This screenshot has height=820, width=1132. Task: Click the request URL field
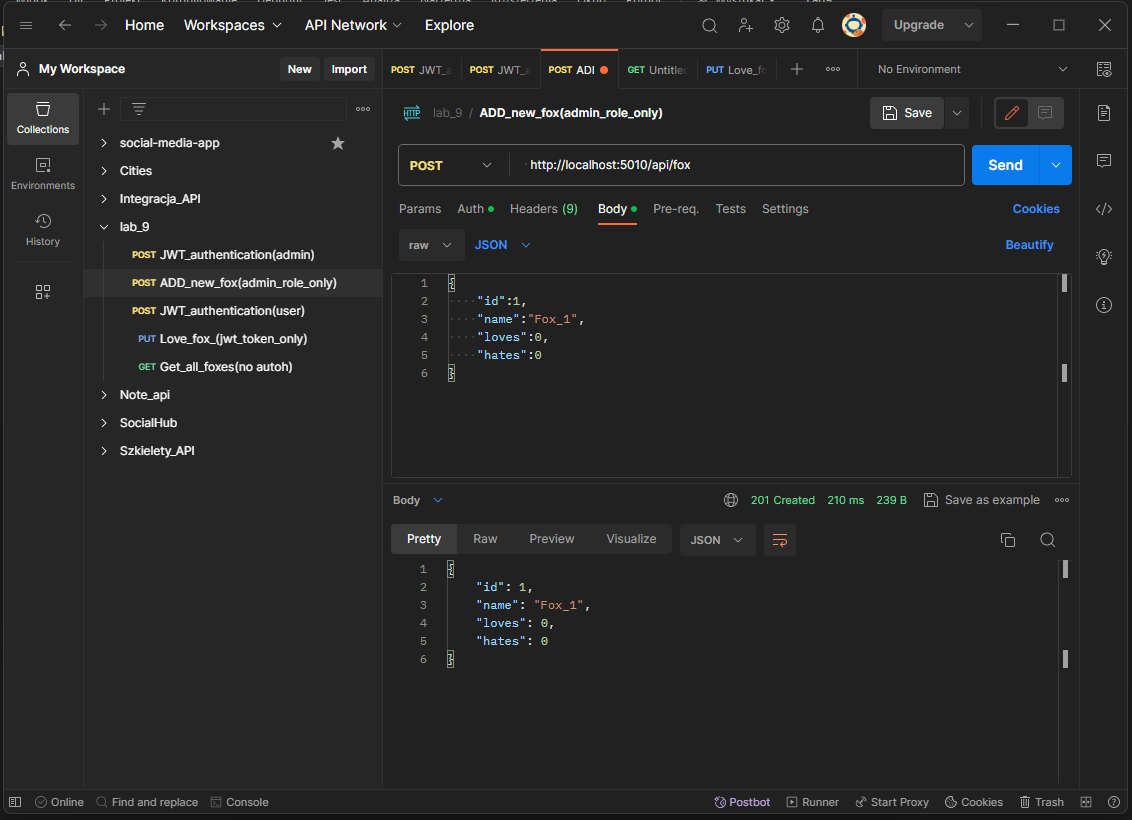[736, 165]
